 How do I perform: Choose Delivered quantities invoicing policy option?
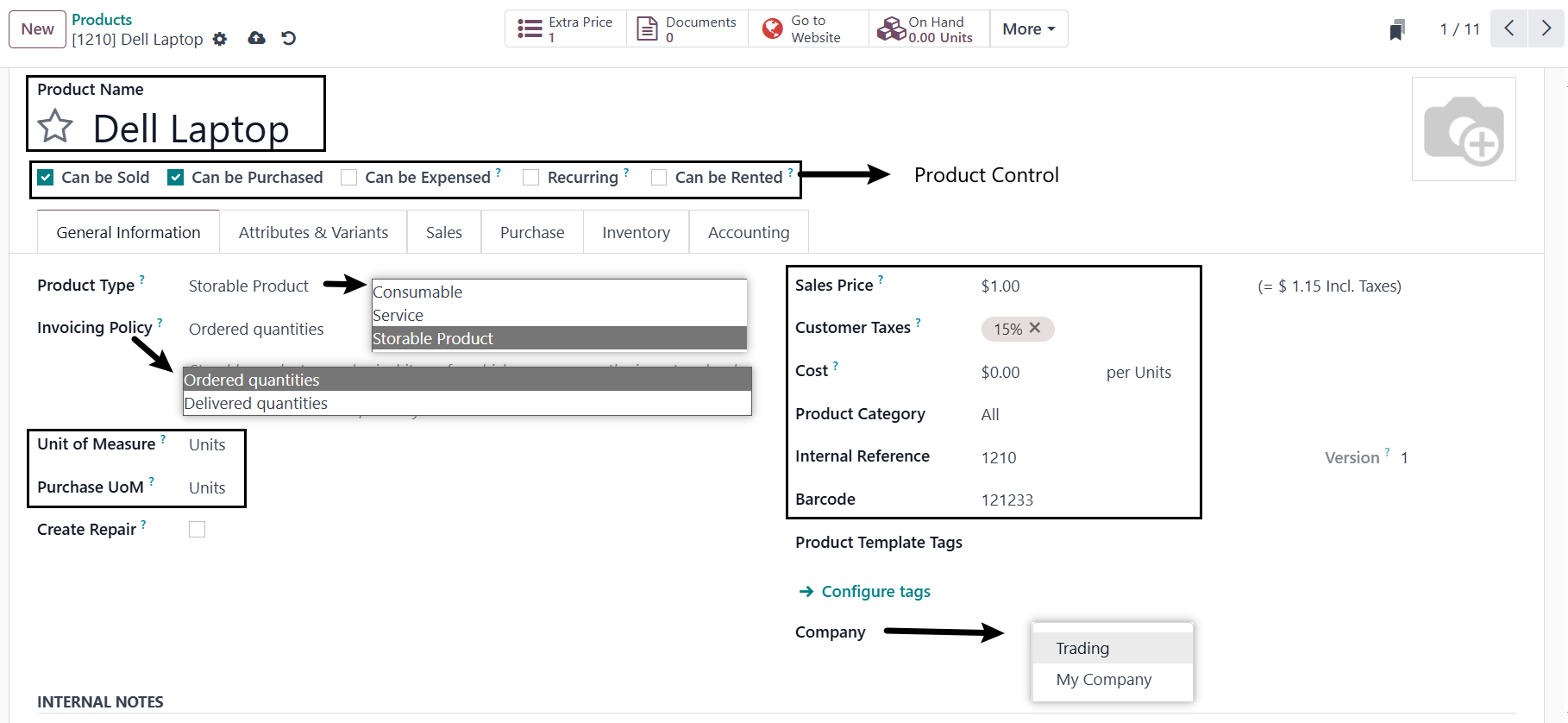tap(256, 404)
